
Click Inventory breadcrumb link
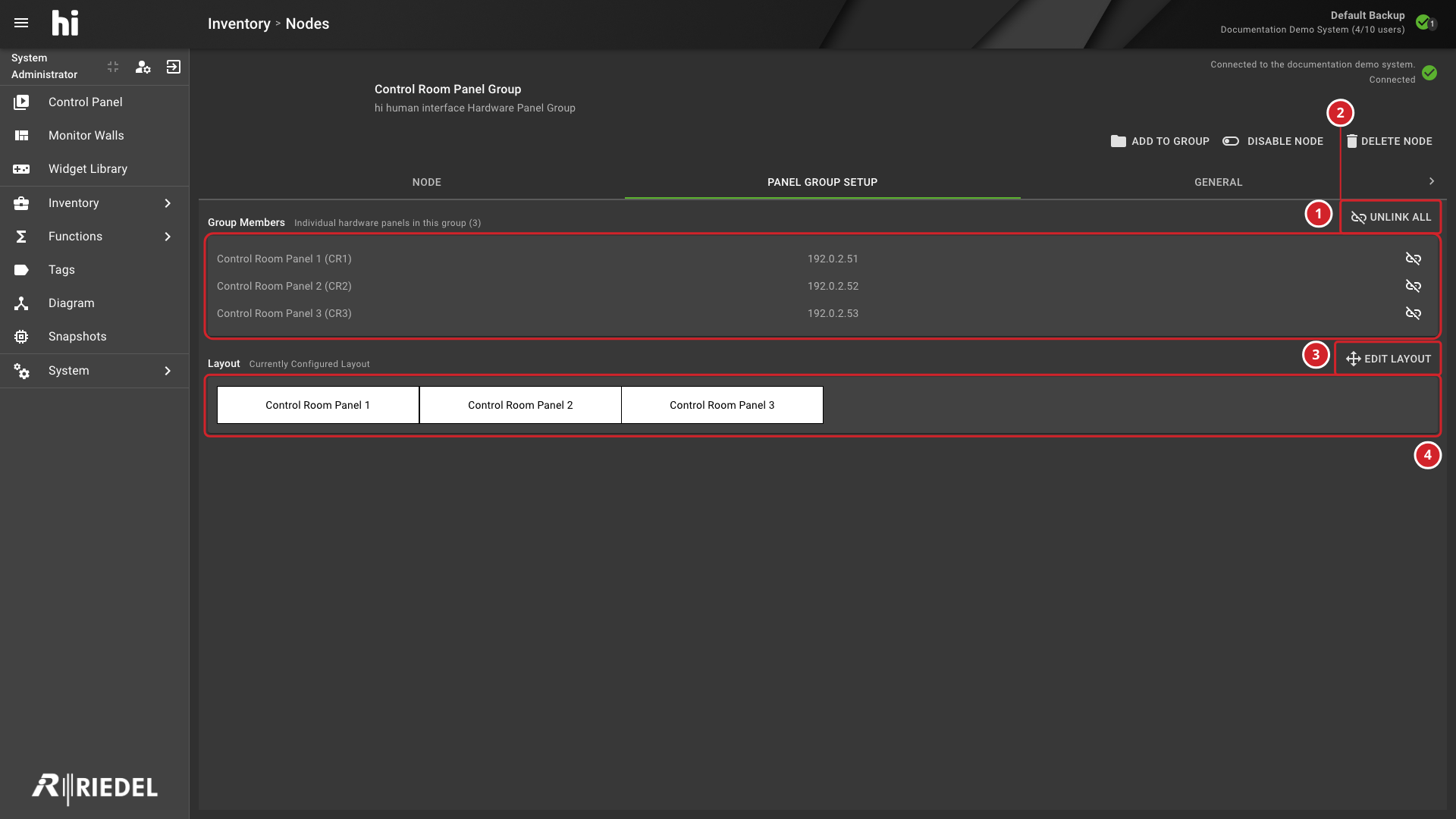(239, 24)
